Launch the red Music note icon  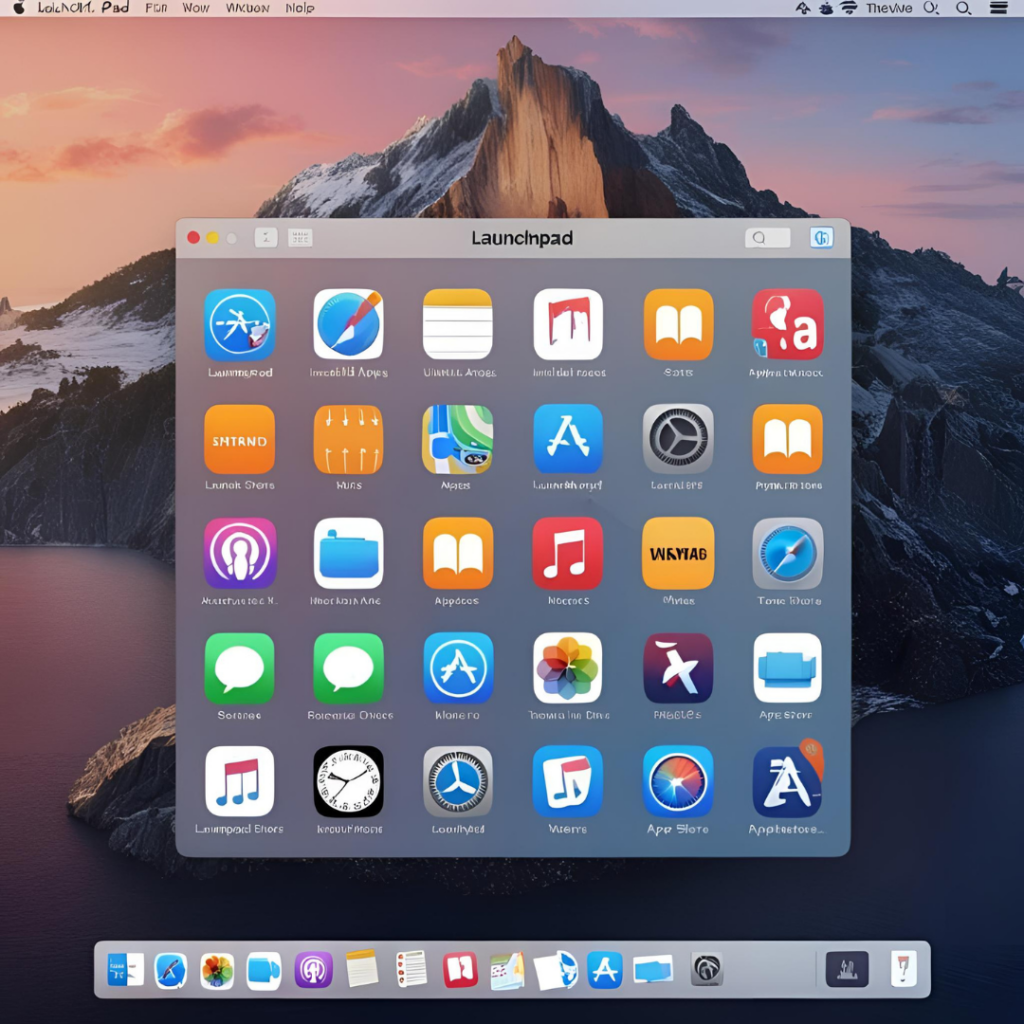pos(568,554)
